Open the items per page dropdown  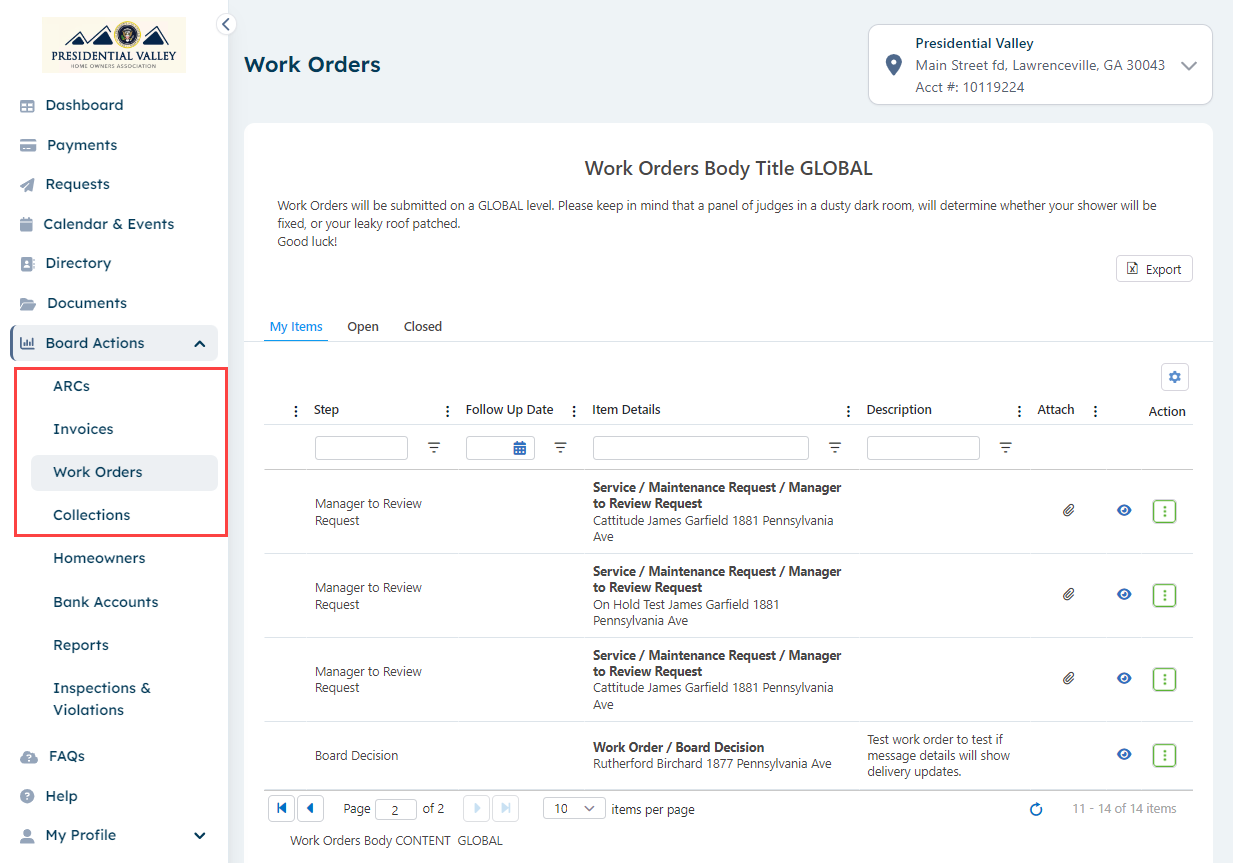(574, 808)
